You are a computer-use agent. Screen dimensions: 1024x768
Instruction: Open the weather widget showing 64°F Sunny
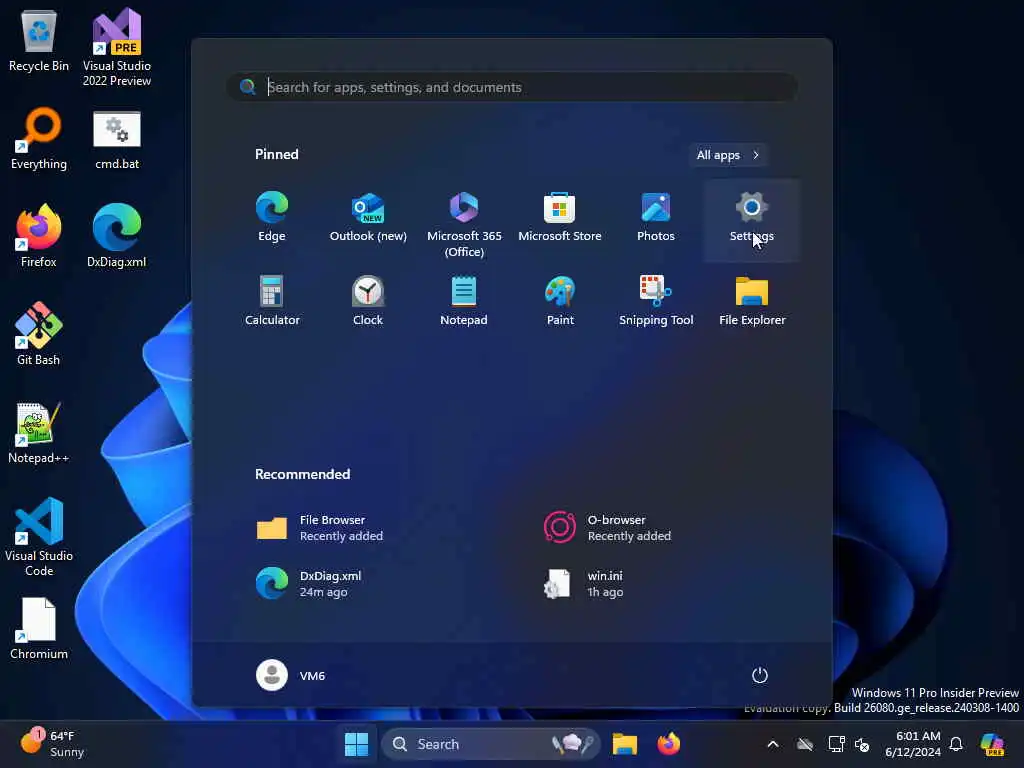pos(52,744)
